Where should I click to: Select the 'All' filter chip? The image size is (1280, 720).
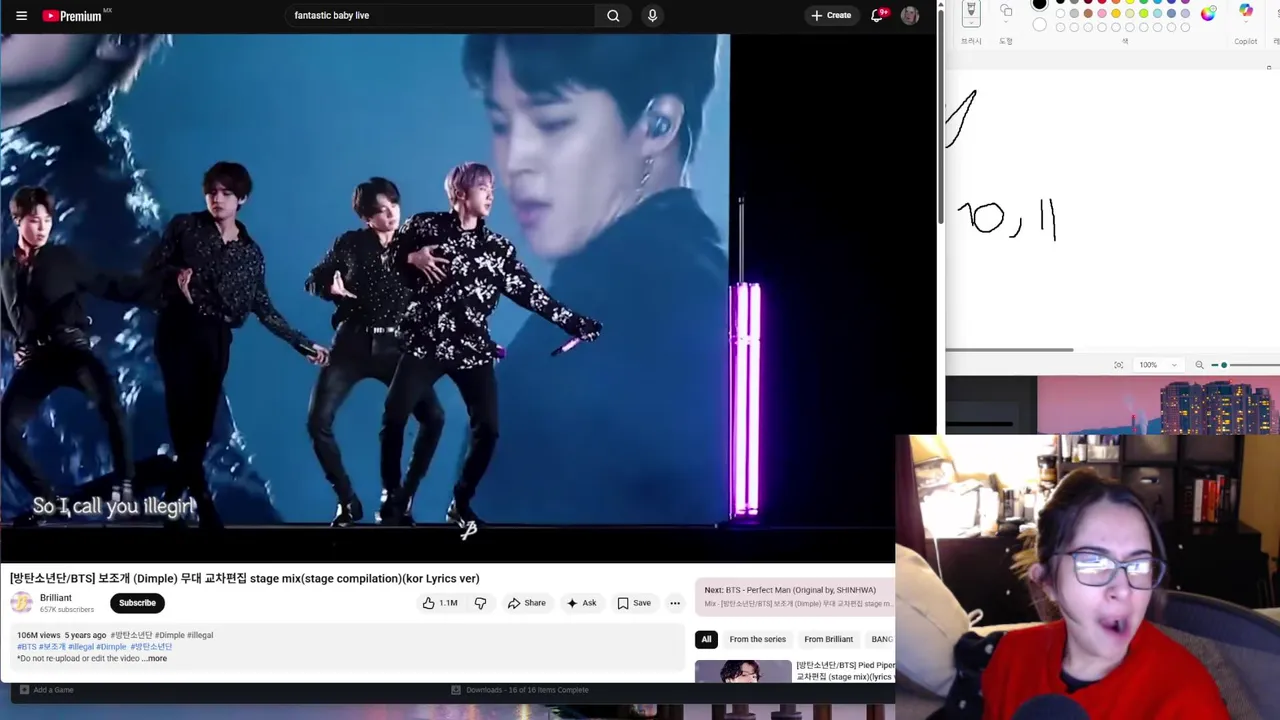[x=706, y=639]
